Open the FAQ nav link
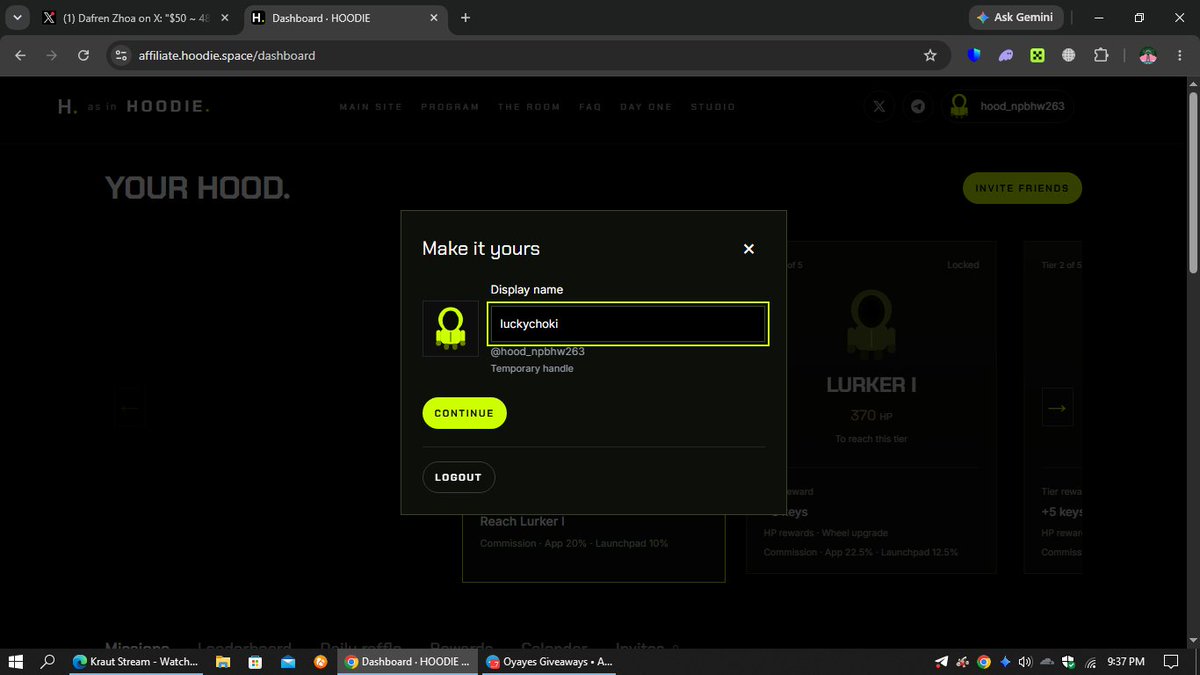Image resolution: width=1200 pixels, height=675 pixels. tap(590, 107)
